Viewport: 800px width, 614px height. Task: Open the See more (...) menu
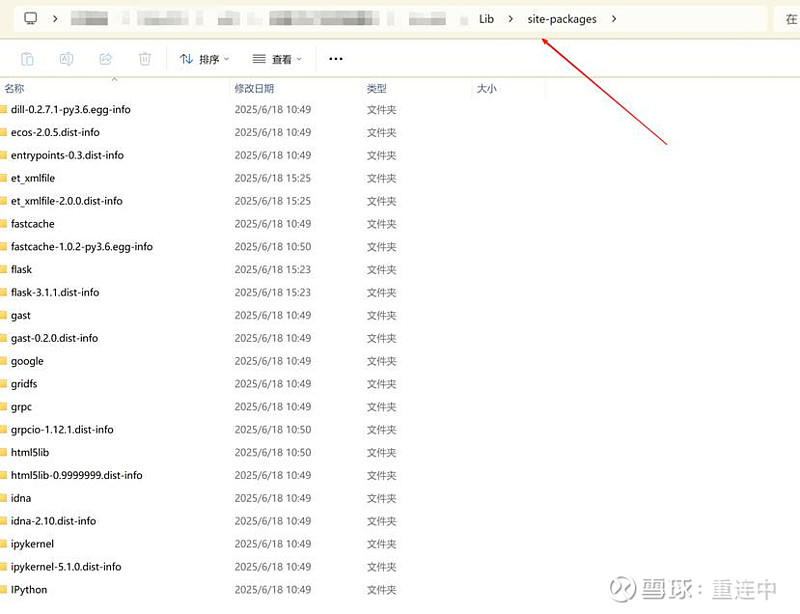click(335, 58)
